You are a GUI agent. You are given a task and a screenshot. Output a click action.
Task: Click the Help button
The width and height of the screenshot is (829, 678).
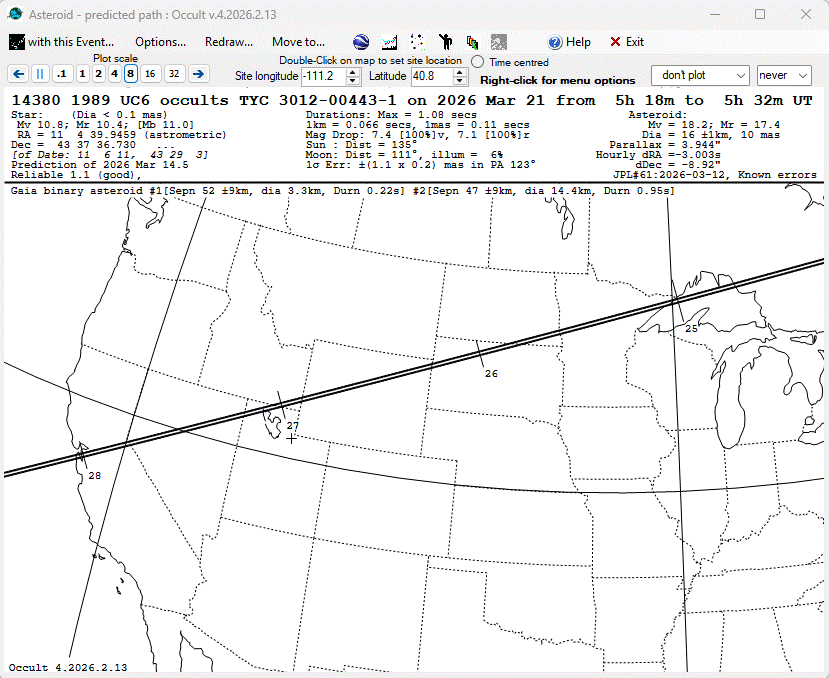[x=570, y=42]
